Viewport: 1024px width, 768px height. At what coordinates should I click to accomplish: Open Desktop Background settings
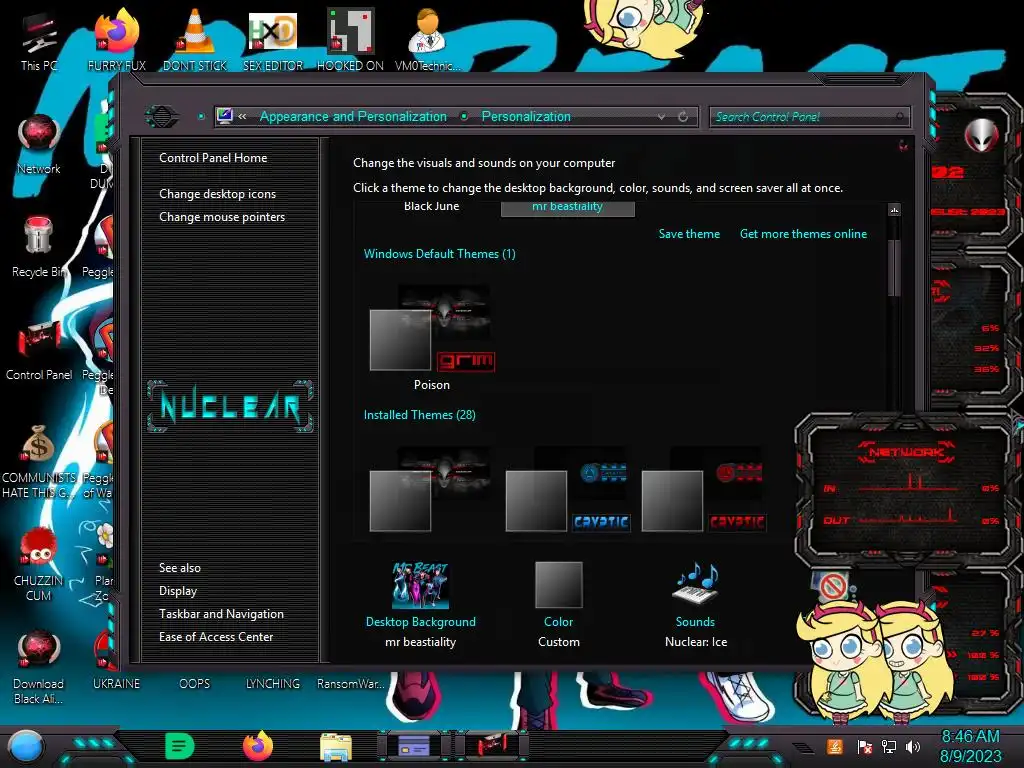[421, 605]
